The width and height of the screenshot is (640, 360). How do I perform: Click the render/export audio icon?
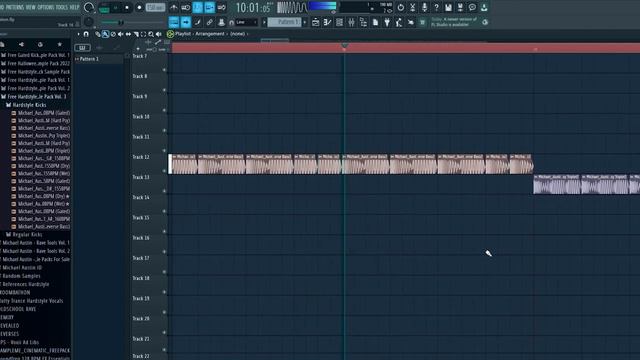point(460,7)
